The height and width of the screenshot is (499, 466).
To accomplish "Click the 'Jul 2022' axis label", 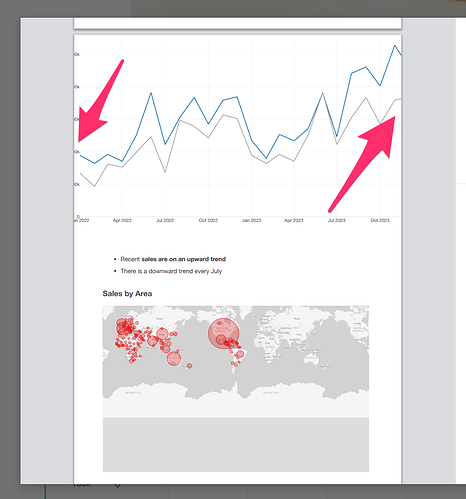I will tap(165, 220).
